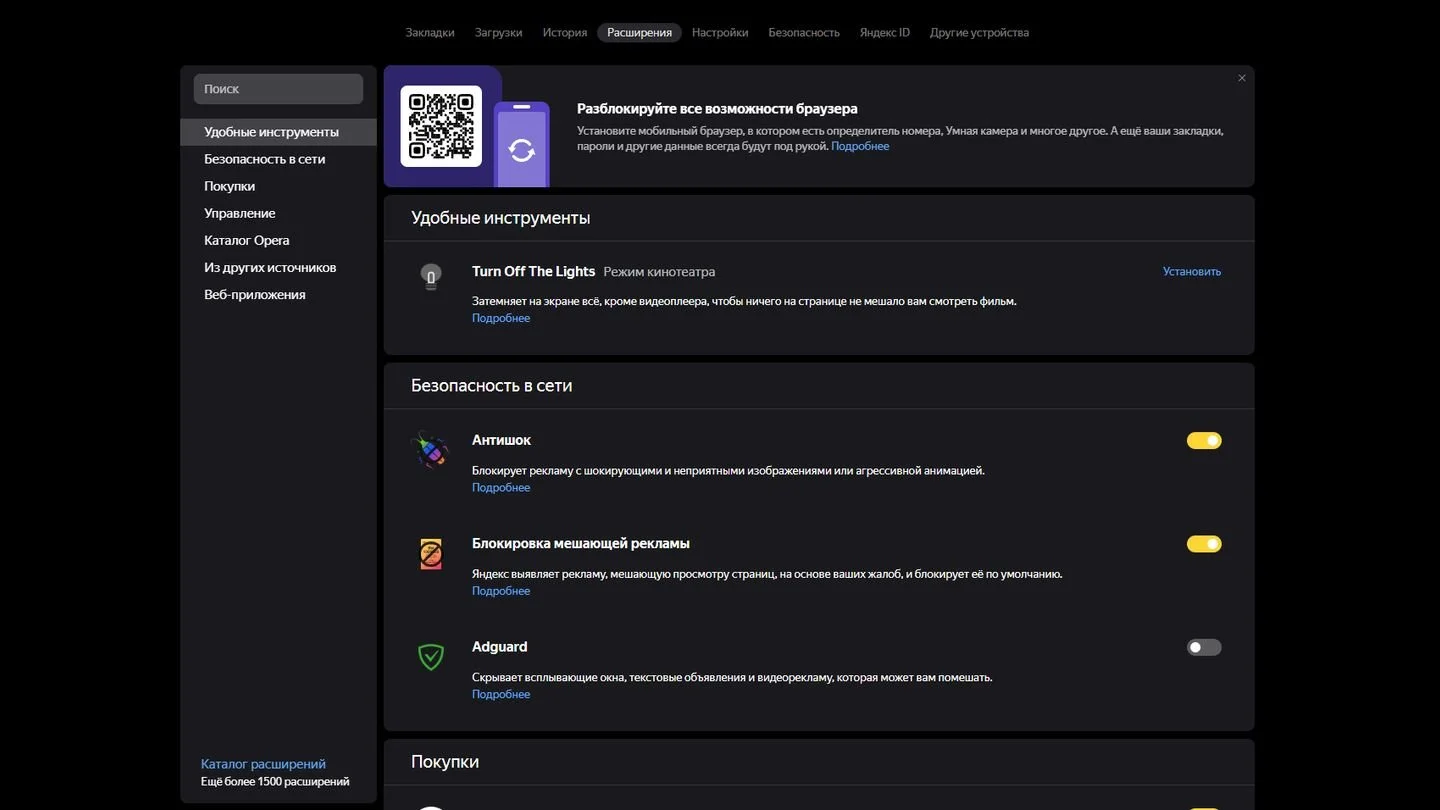Click the Adguard green shield icon
Screen dimensions: 1440x810
(x=431, y=657)
